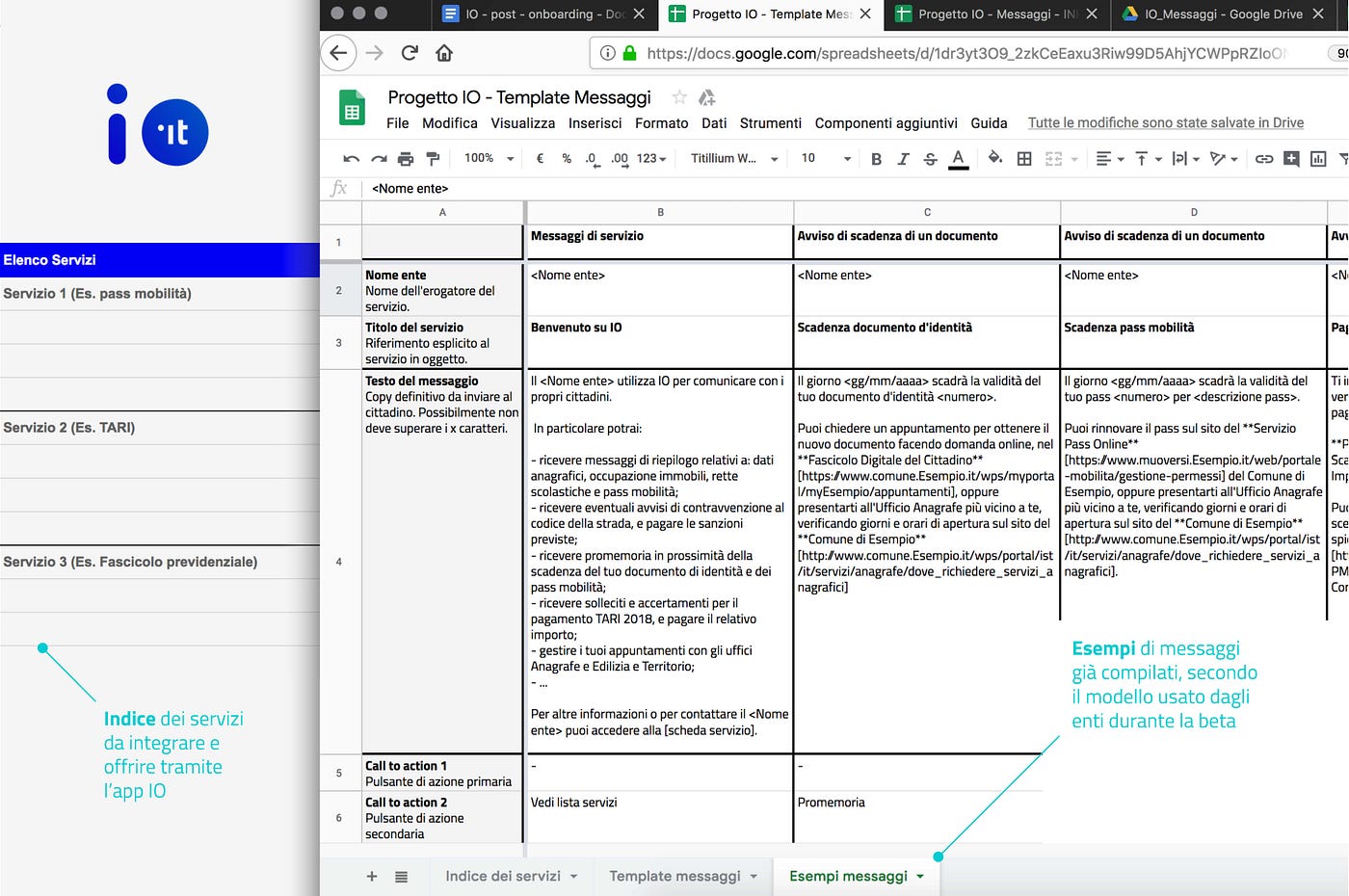Image resolution: width=1349 pixels, height=896 pixels.
Task: Select column B header
Action: (x=660, y=212)
